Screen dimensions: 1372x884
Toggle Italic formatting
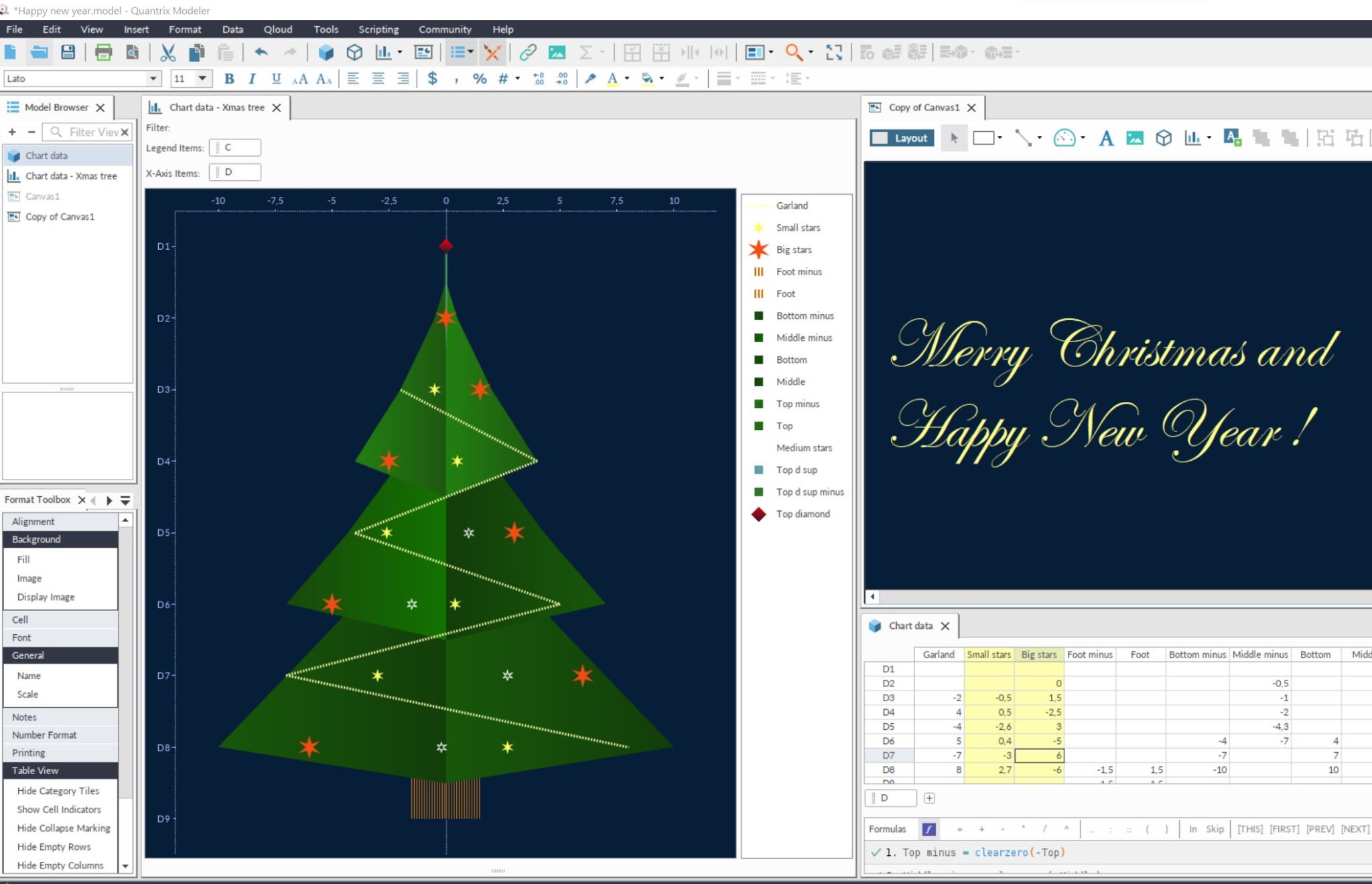coord(252,79)
